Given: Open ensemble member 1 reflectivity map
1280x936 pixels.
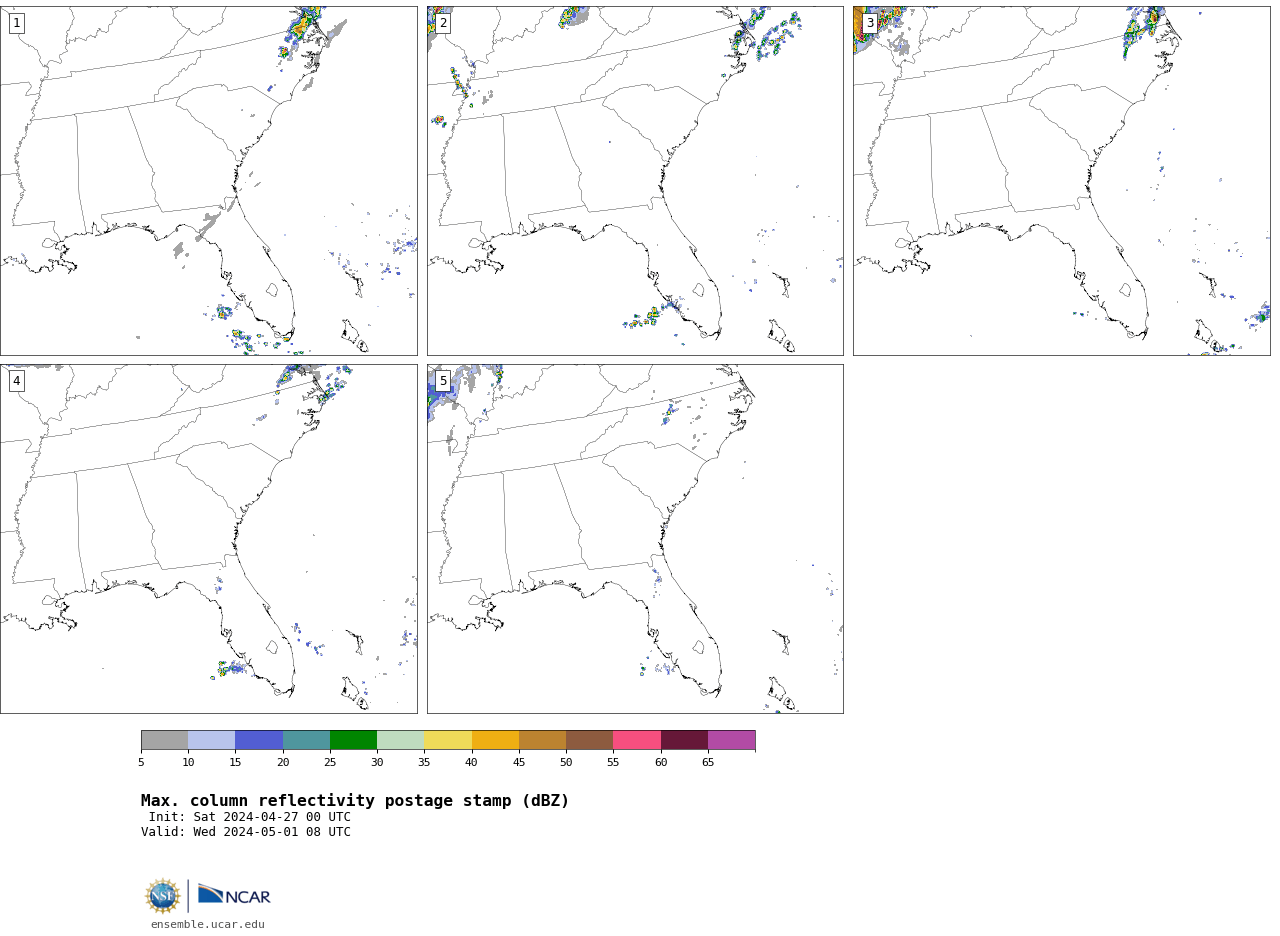Looking at the screenshot, I should pos(208,181).
